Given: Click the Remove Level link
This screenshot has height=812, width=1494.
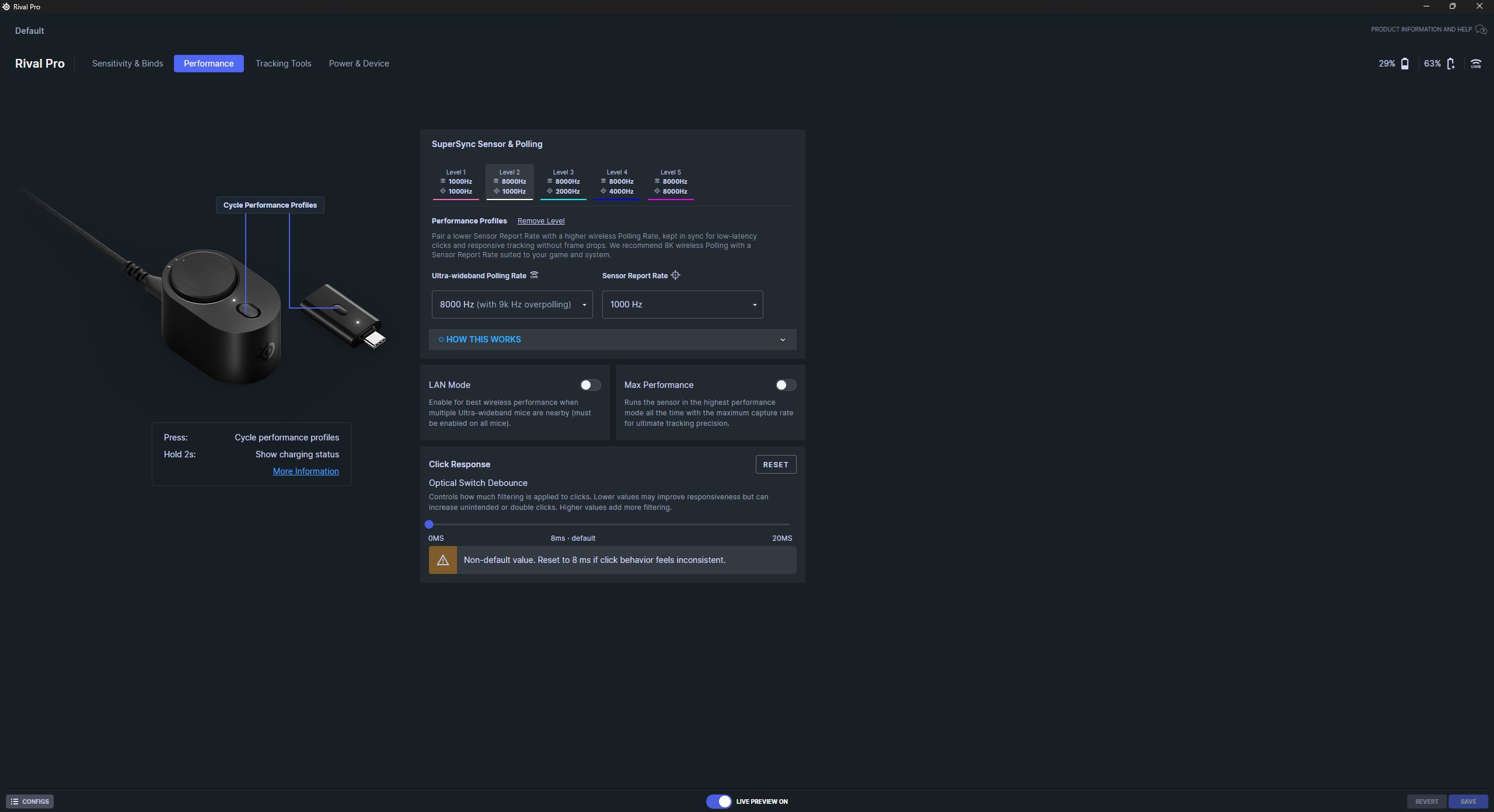Looking at the screenshot, I should (540, 221).
